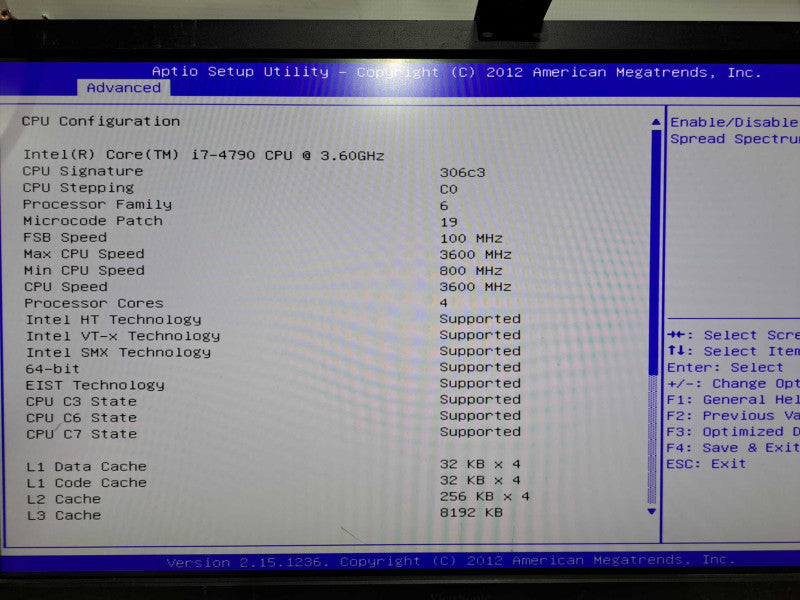Viewport: 800px width, 600px height.
Task: Click the L1 Data Cache label
Action: click(x=87, y=466)
